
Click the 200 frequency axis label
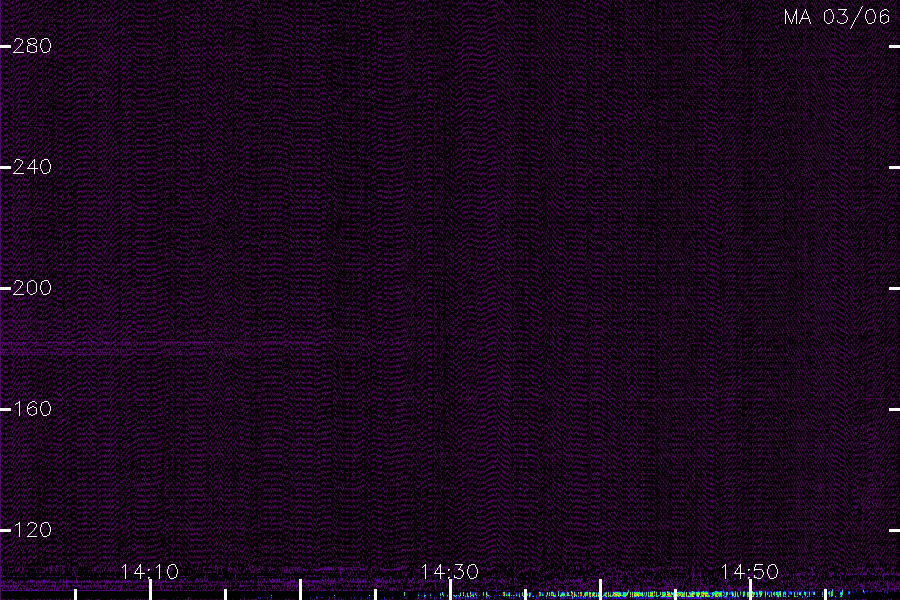[x=32, y=288]
